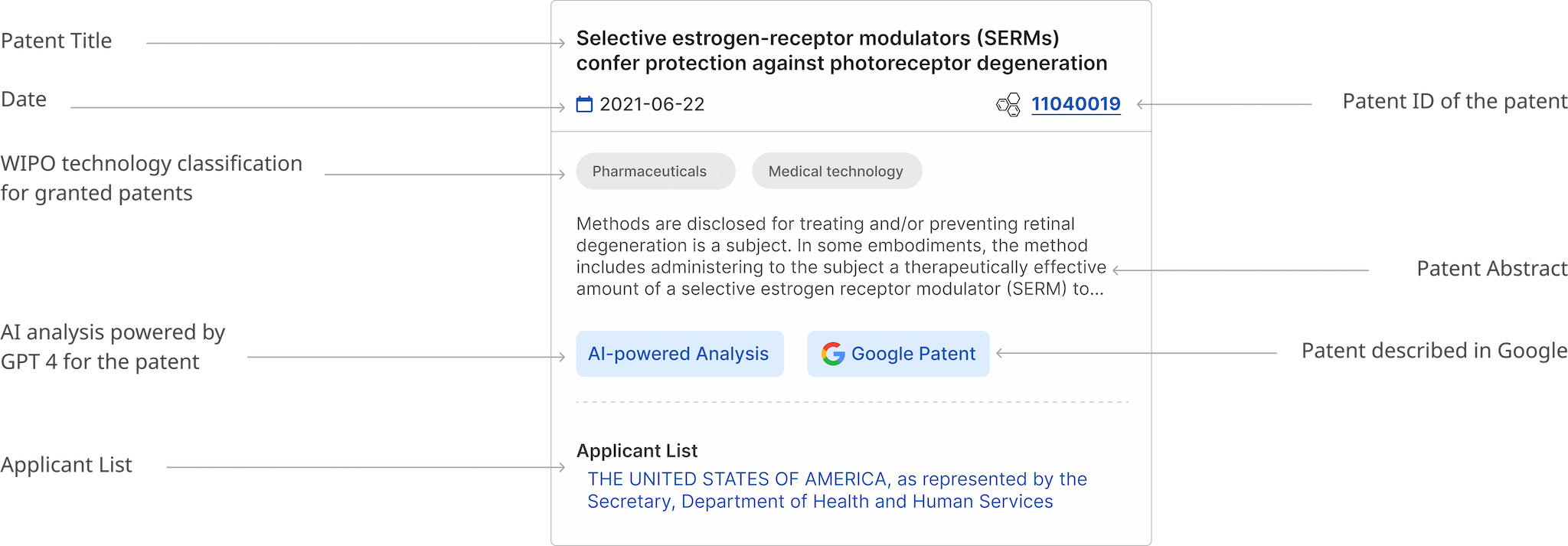1568x546 pixels.
Task: Open patent ID link 11040019
Action: pos(1076,104)
